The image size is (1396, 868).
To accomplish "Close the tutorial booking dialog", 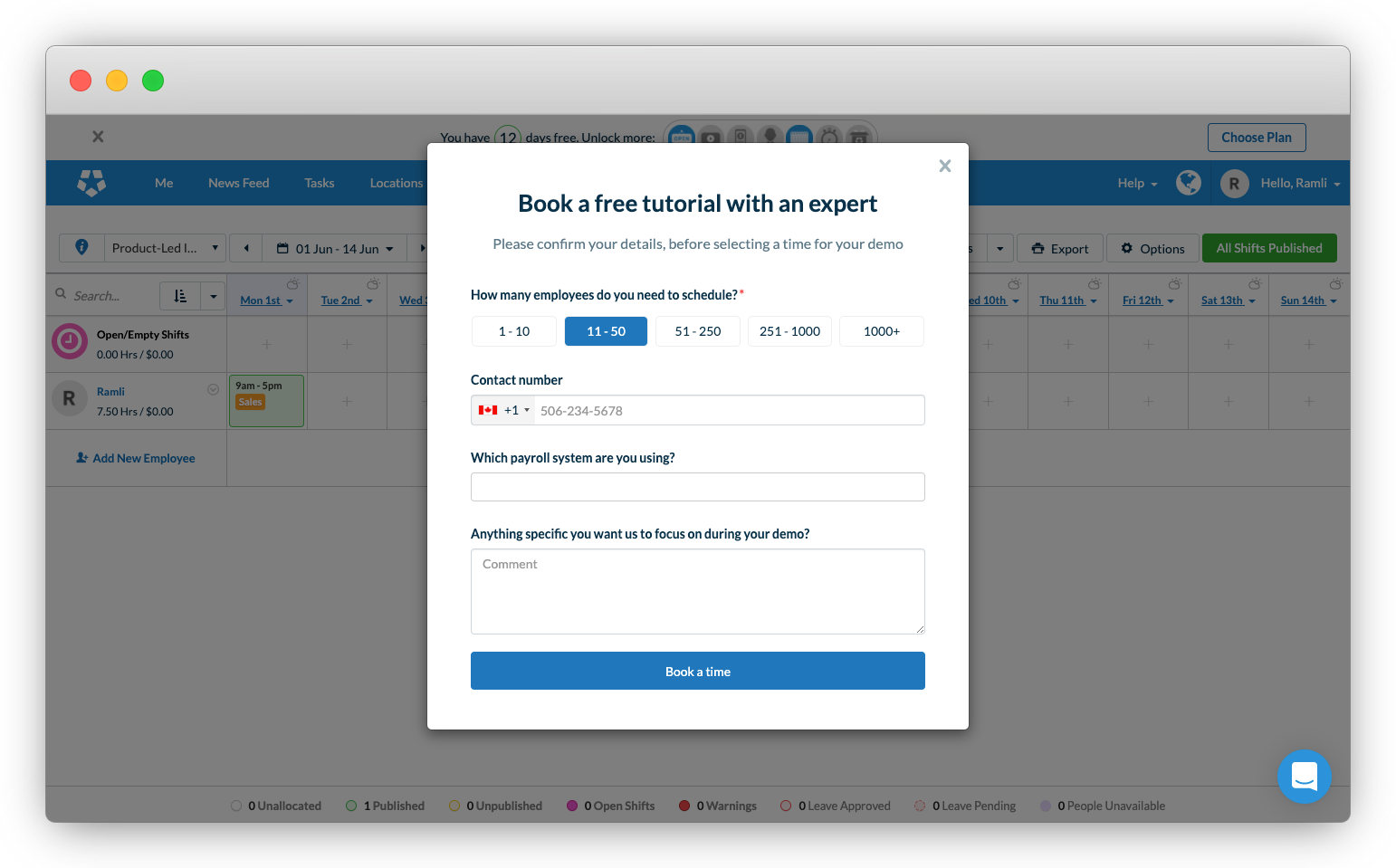I will (x=944, y=166).
